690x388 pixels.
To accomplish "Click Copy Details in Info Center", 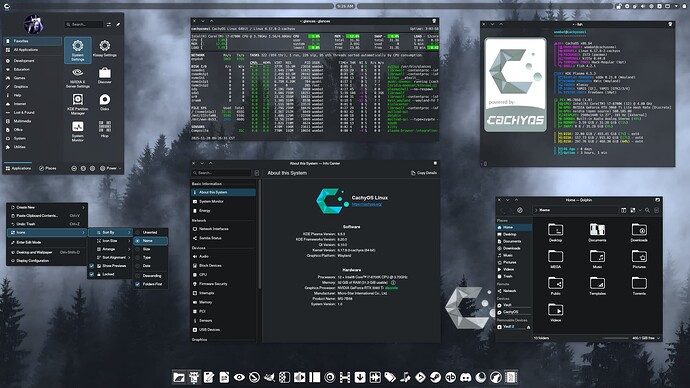I will 423,173.
